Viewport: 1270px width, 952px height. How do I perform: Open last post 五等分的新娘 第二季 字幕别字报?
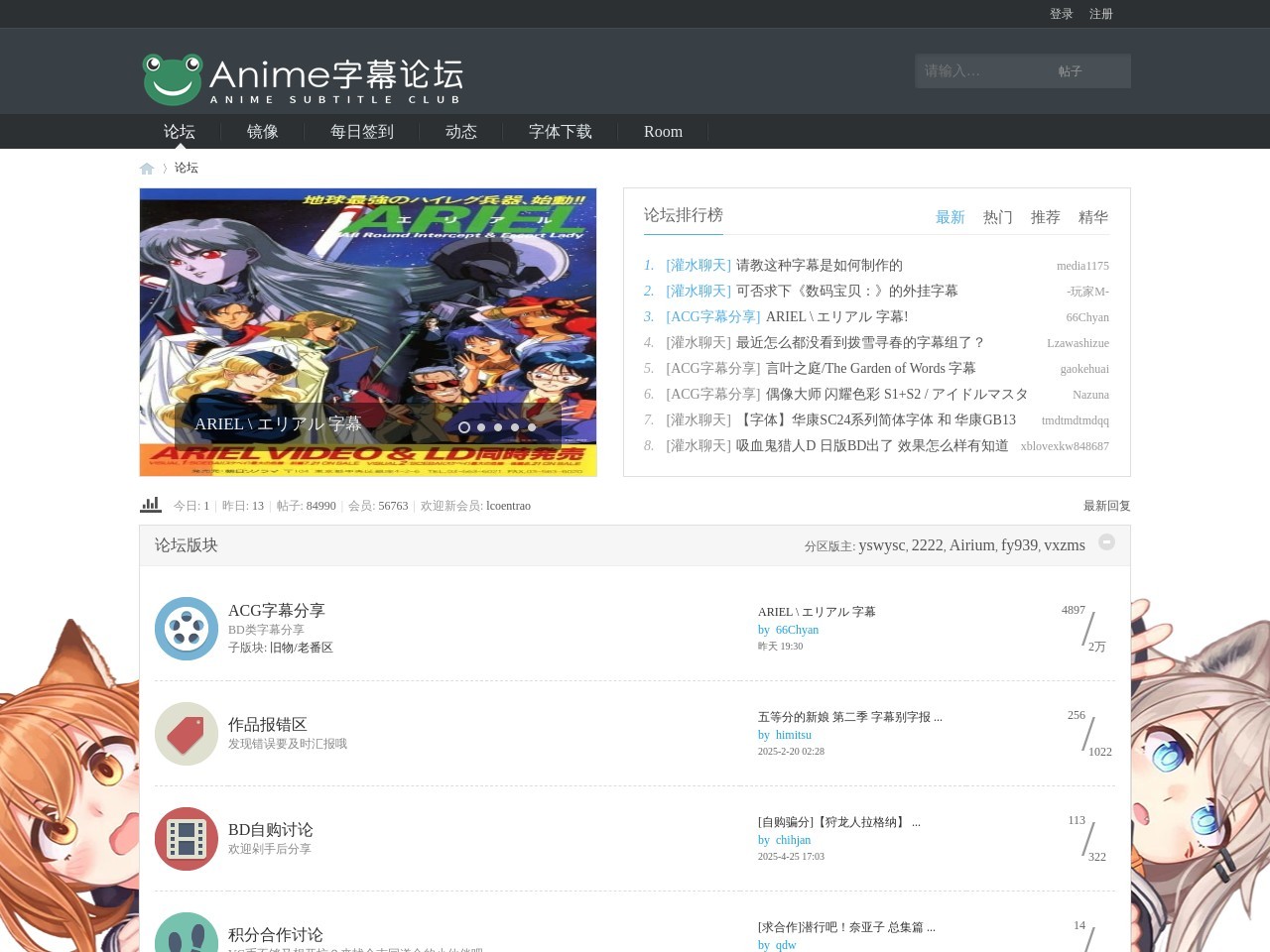coord(850,717)
